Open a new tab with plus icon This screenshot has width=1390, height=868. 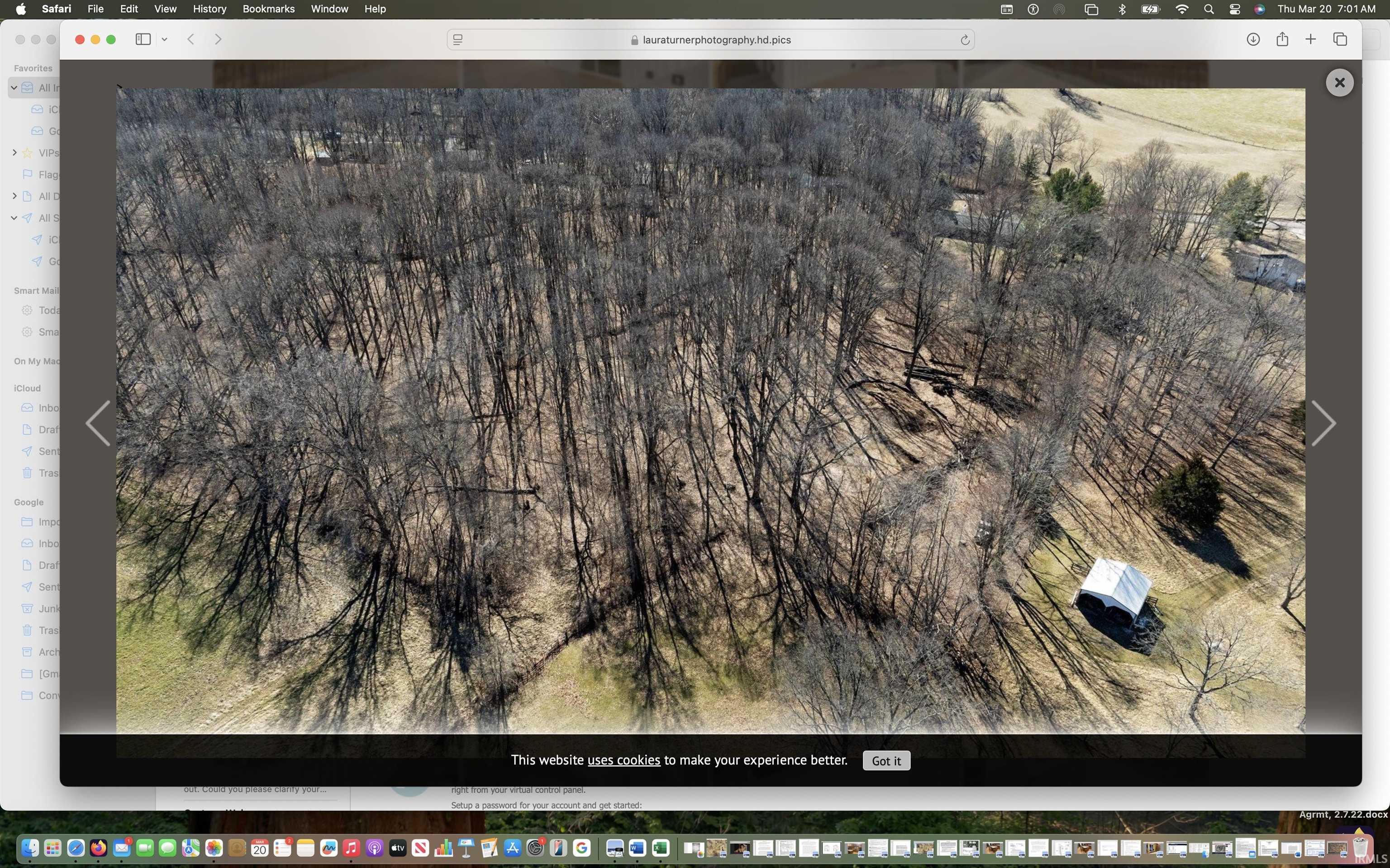[1310, 39]
